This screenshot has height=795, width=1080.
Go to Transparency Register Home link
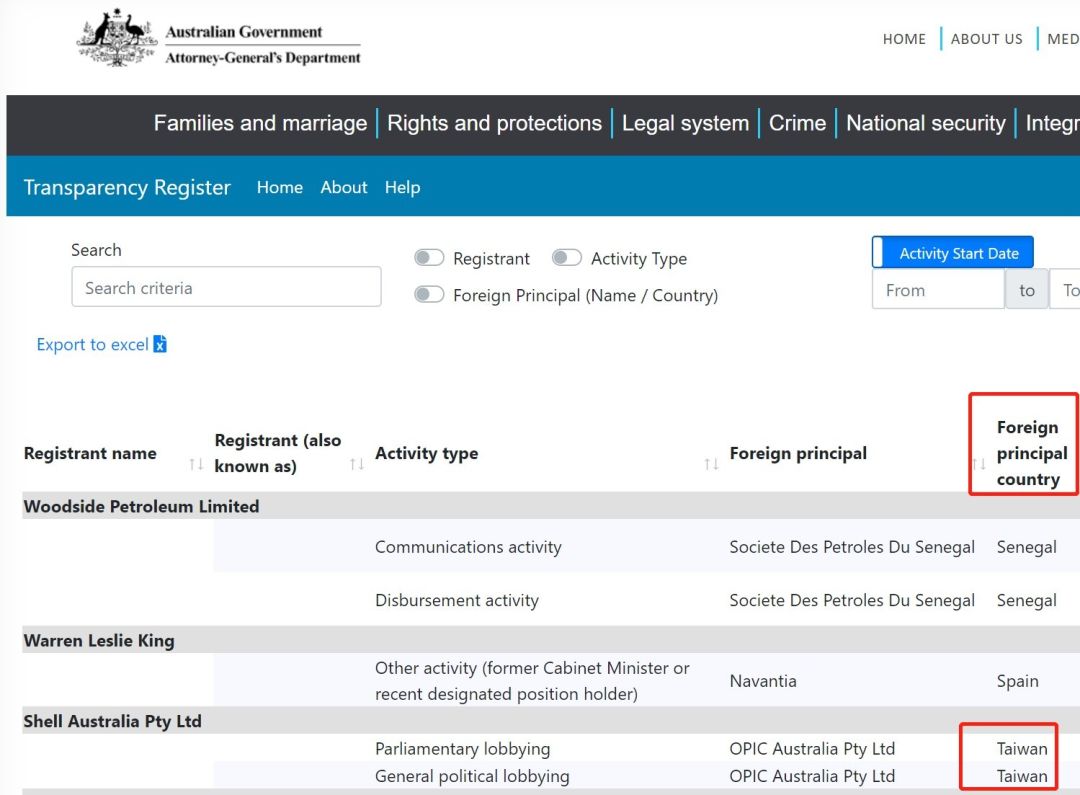tap(280, 187)
